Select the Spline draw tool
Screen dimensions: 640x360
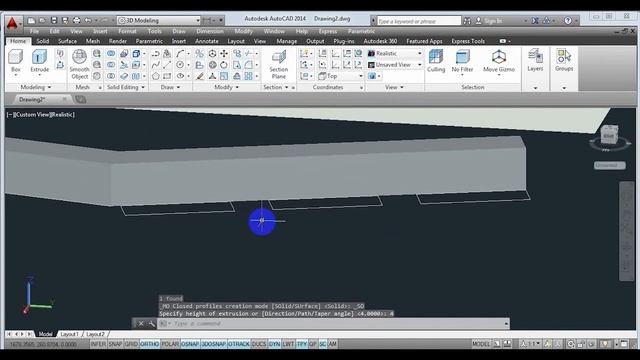coord(156,65)
